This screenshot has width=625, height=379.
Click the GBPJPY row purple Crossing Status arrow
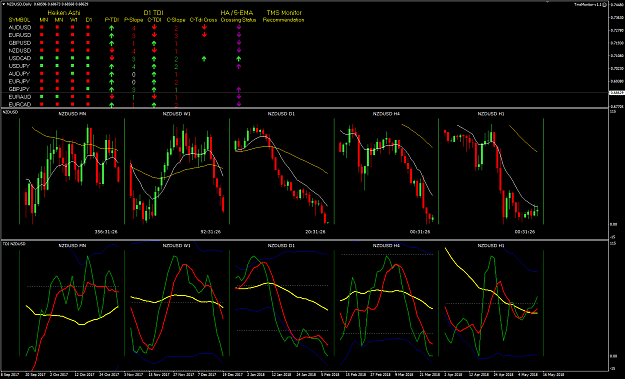[x=239, y=89]
